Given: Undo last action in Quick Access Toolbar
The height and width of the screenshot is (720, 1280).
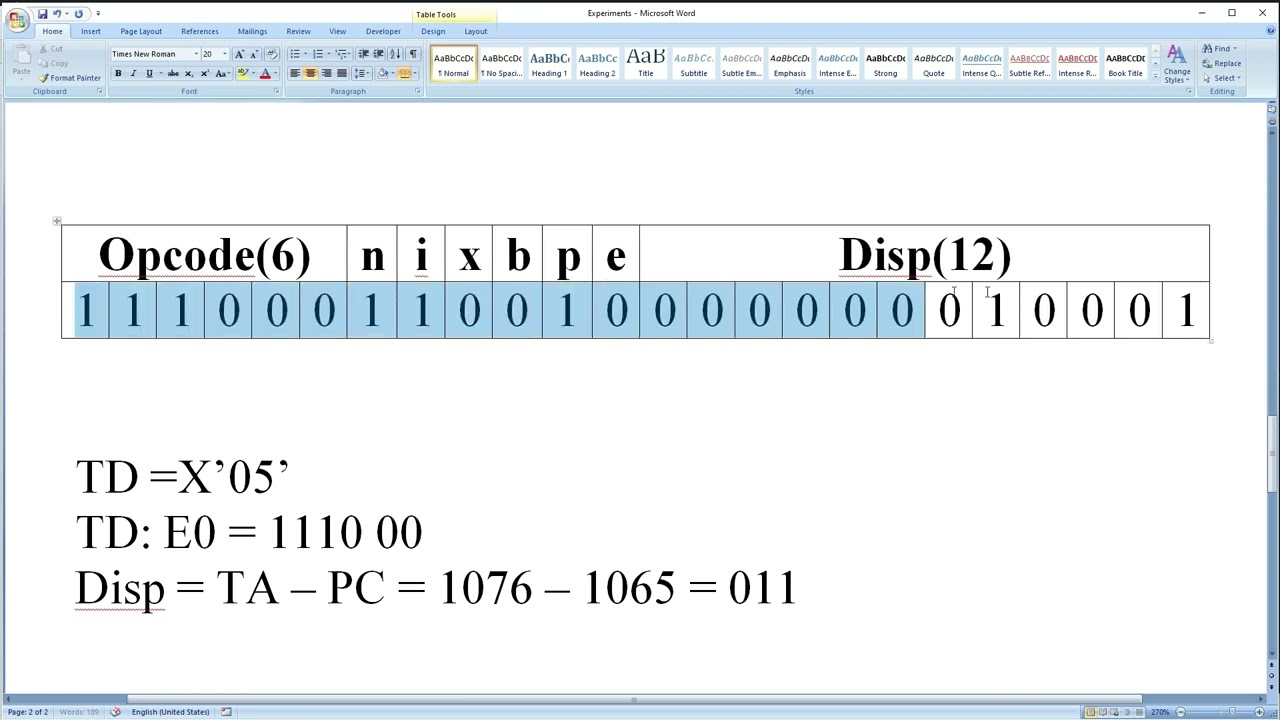Looking at the screenshot, I should tap(57, 14).
